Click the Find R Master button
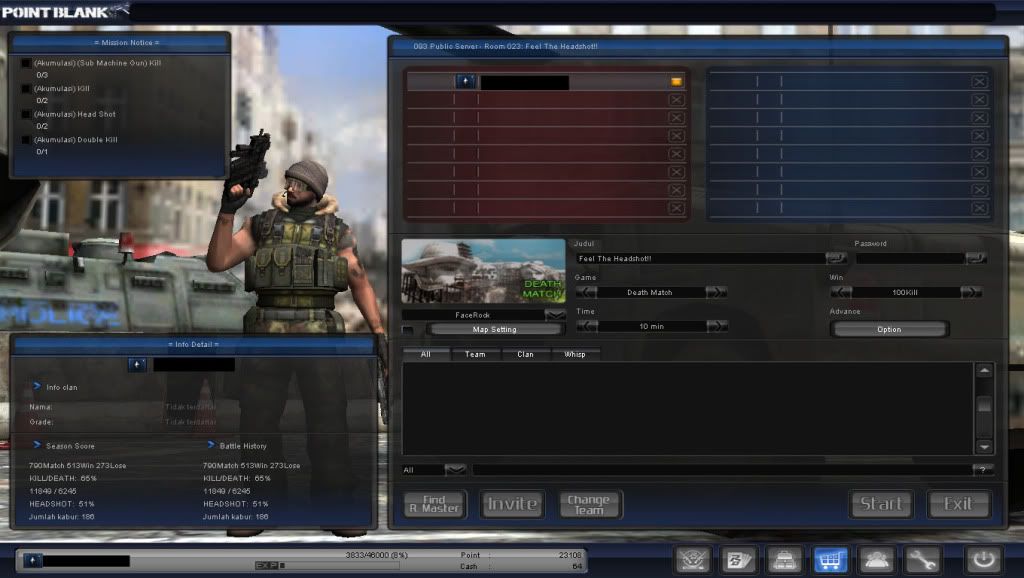The image size is (1024, 578). (x=435, y=504)
